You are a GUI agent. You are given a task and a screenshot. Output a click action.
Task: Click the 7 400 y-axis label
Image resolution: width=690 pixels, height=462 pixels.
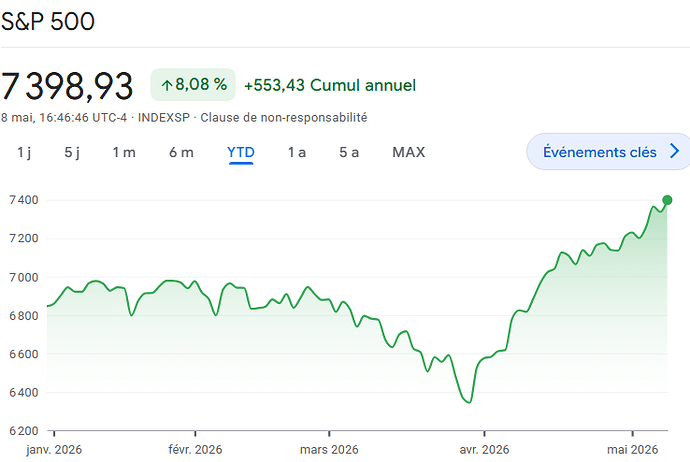pyautogui.click(x=24, y=200)
